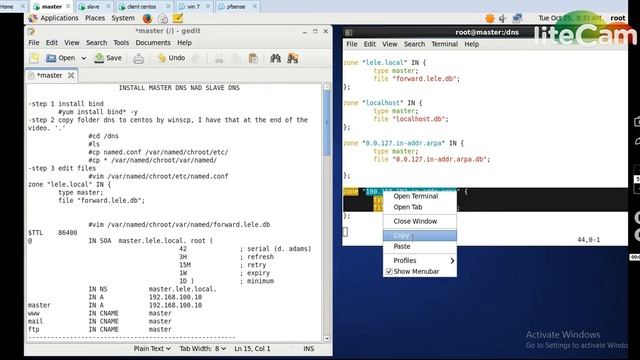Open find and replace icon in gedit
Screen dimensions: 640x360
(x=293, y=58)
